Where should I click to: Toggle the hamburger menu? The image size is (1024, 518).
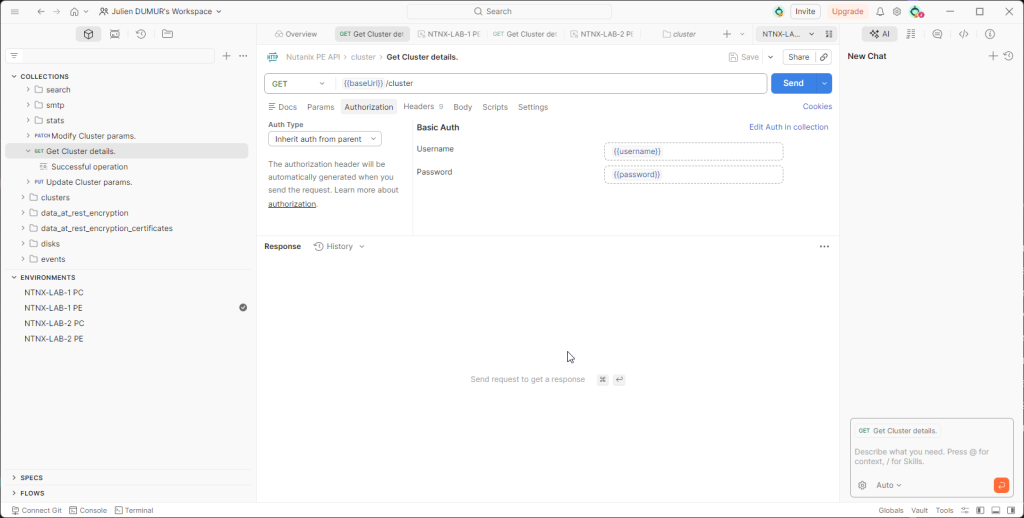(x=14, y=12)
